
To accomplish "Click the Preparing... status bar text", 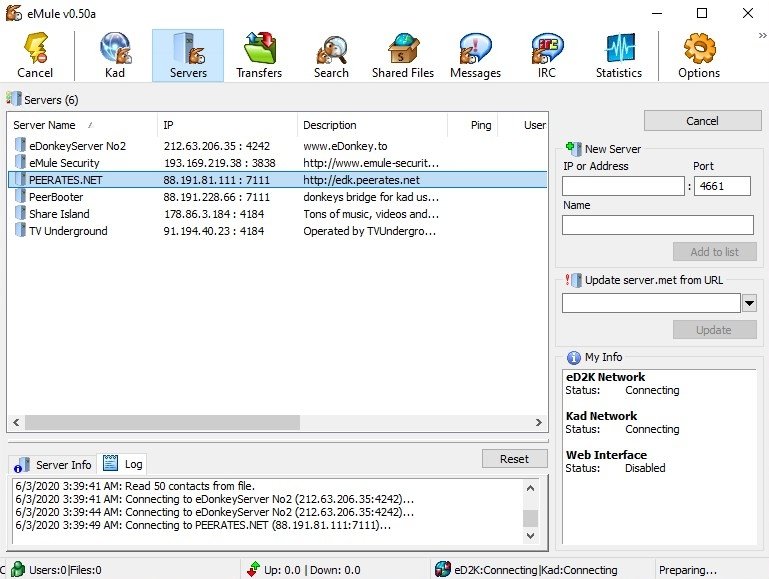I will 688,570.
